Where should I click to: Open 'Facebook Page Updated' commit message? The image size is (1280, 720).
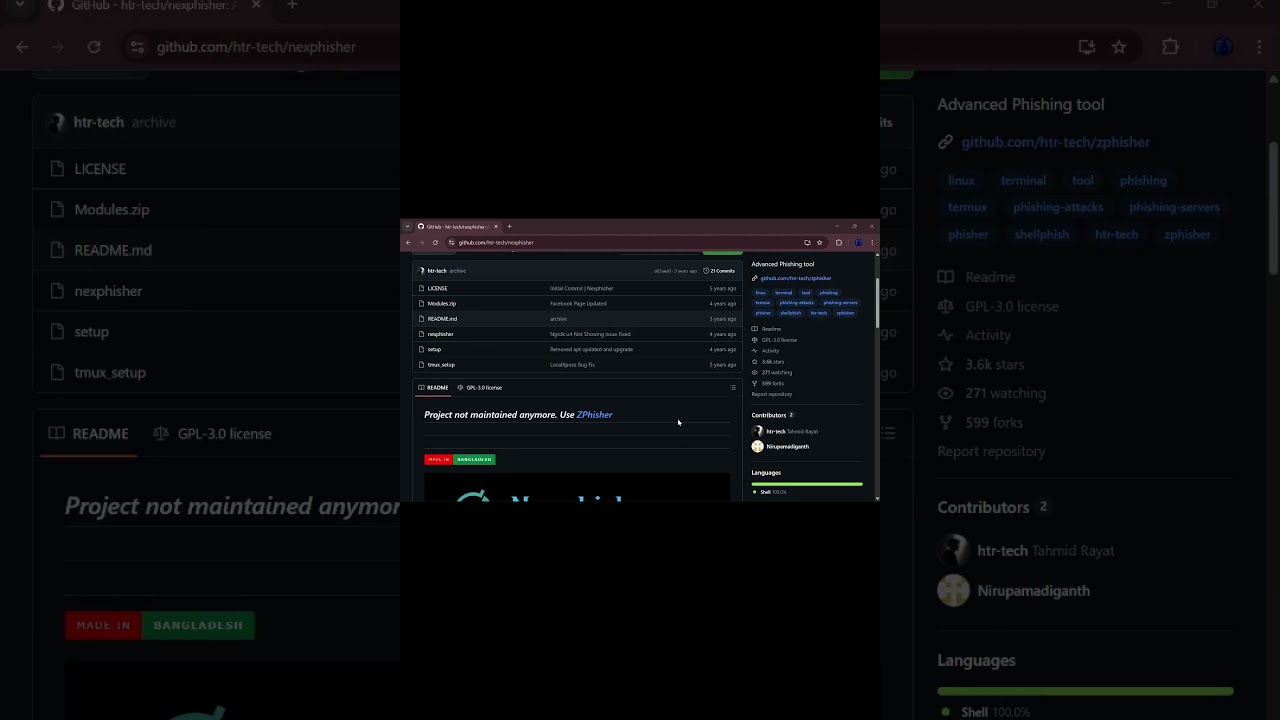578,304
